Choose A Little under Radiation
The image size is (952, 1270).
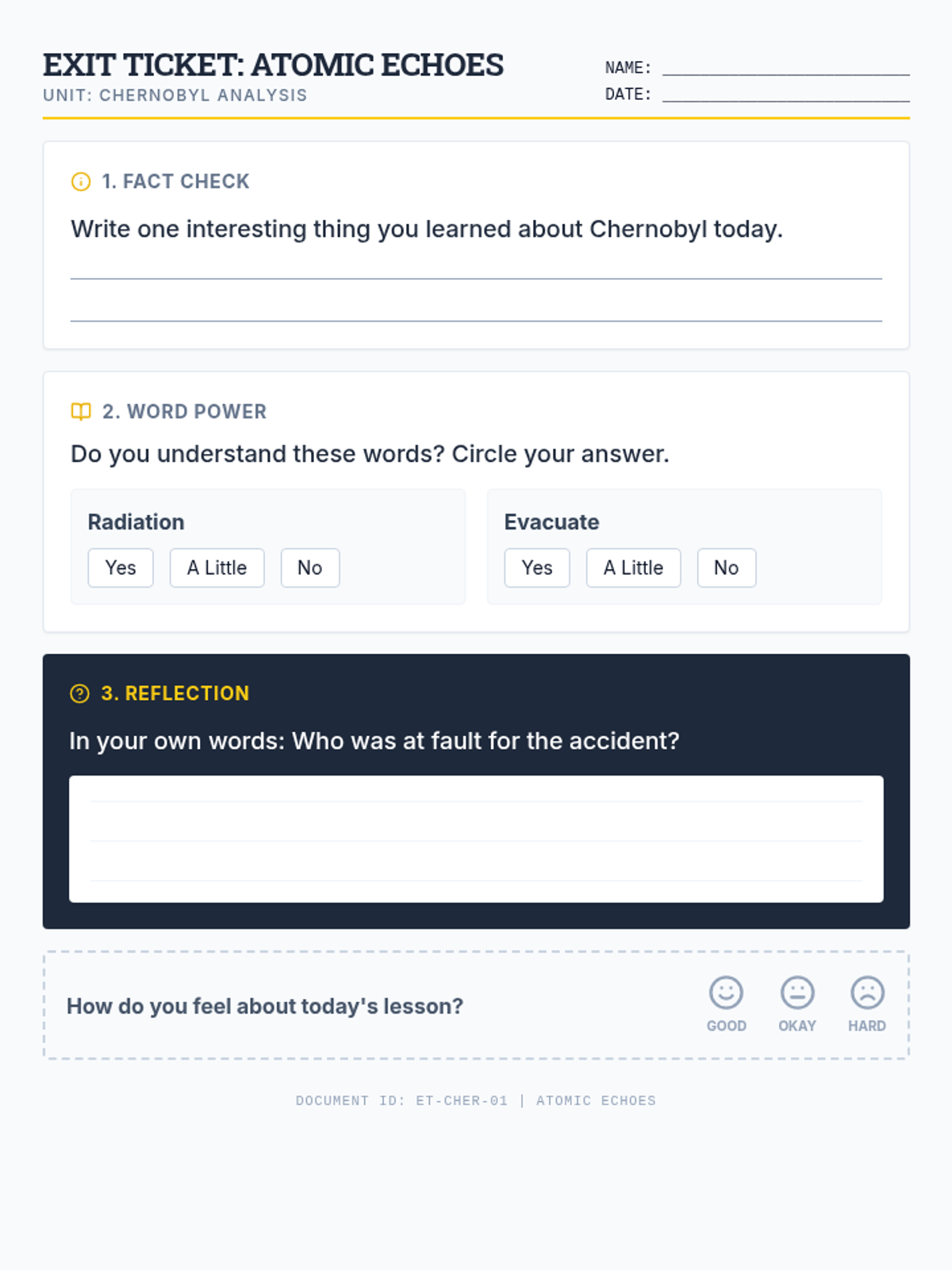pyautogui.click(x=217, y=568)
